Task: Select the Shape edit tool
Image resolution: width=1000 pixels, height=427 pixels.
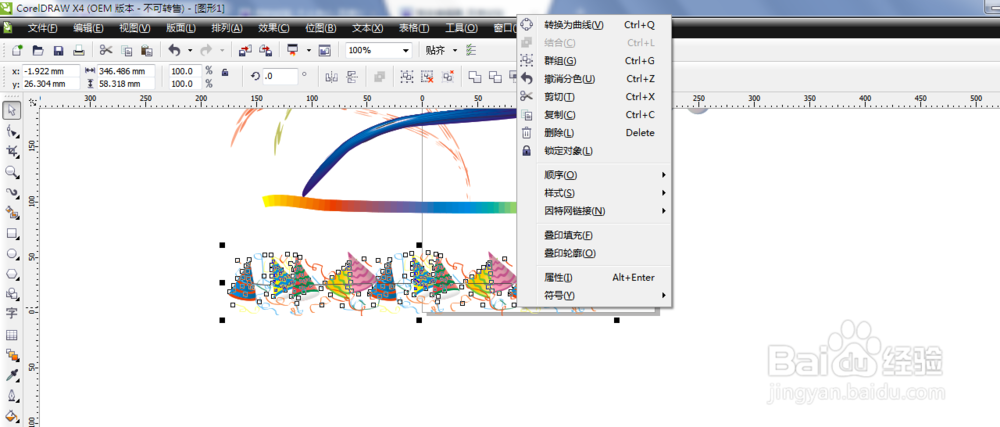Action: click(x=11, y=131)
